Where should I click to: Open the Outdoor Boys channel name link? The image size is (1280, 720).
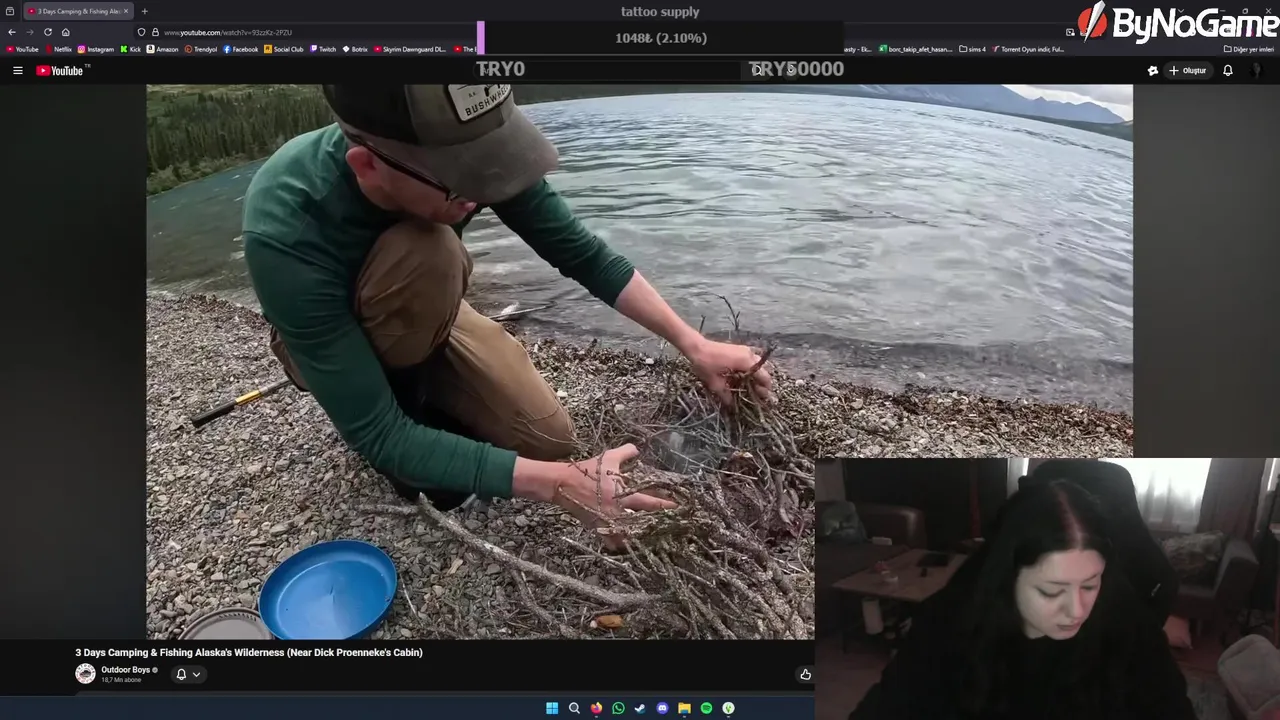coord(126,670)
